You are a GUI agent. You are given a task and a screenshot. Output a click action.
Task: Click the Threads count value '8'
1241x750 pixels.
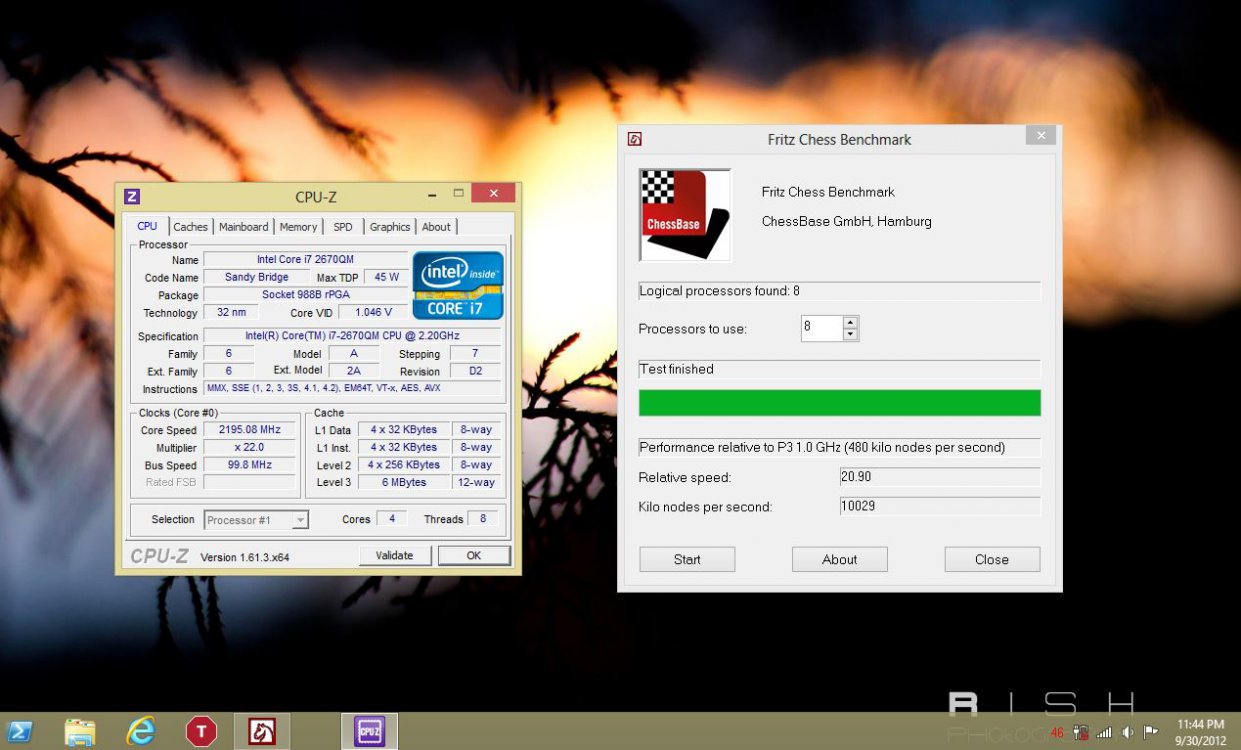point(483,519)
